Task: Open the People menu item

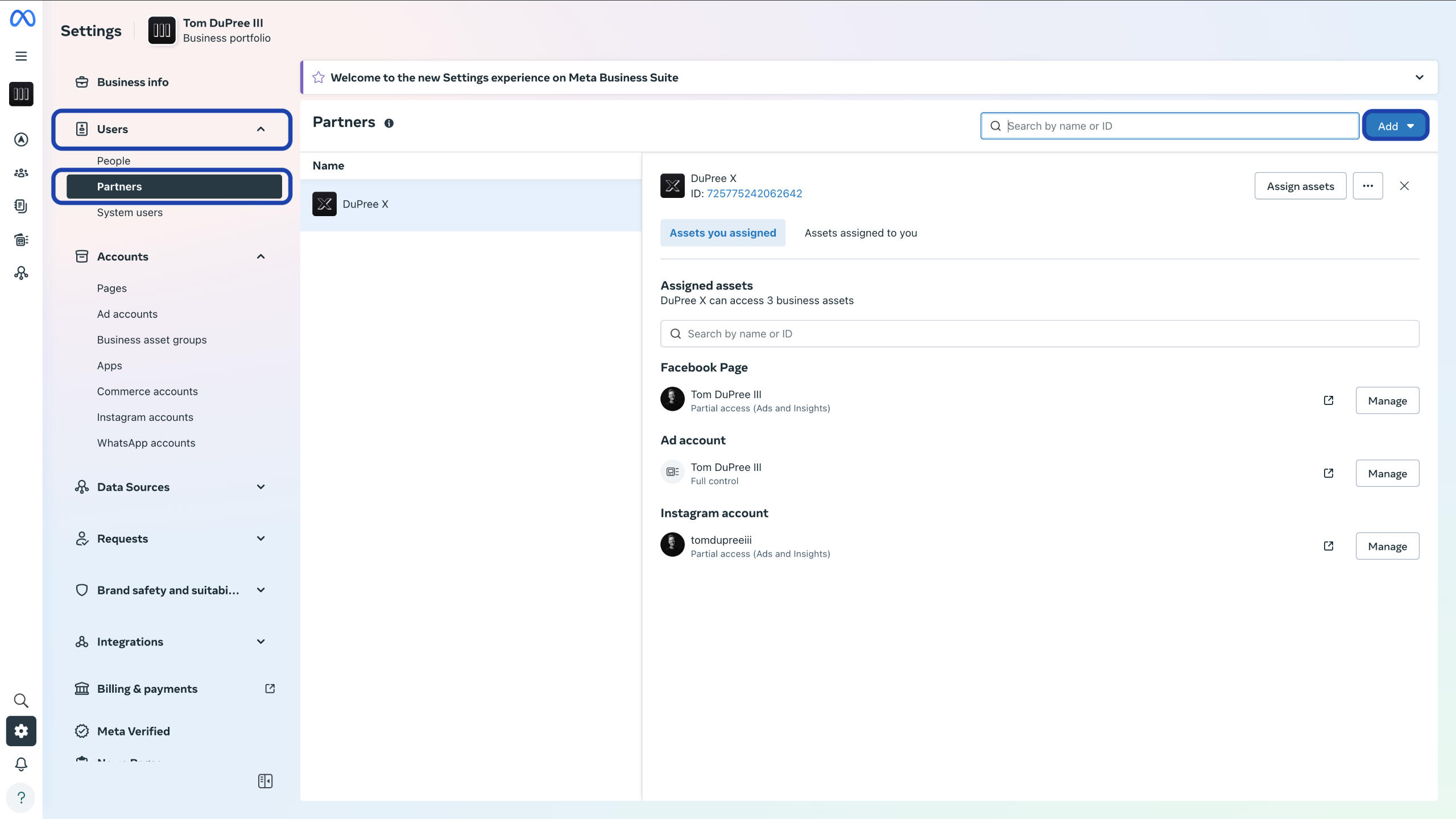Action: tap(114, 161)
